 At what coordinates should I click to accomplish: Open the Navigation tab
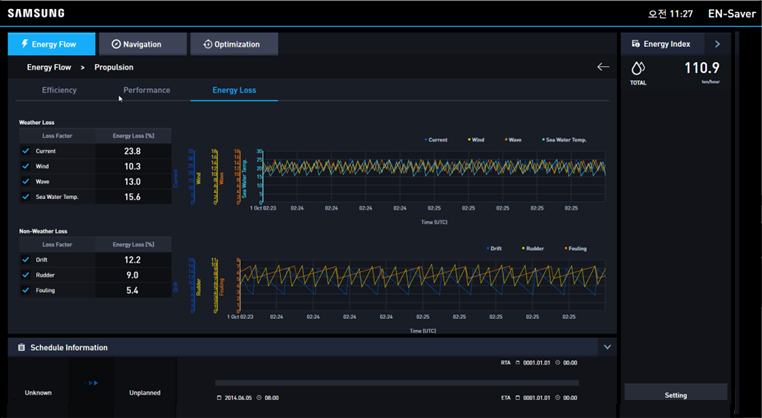pyautogui.click(x=143, y=44)
